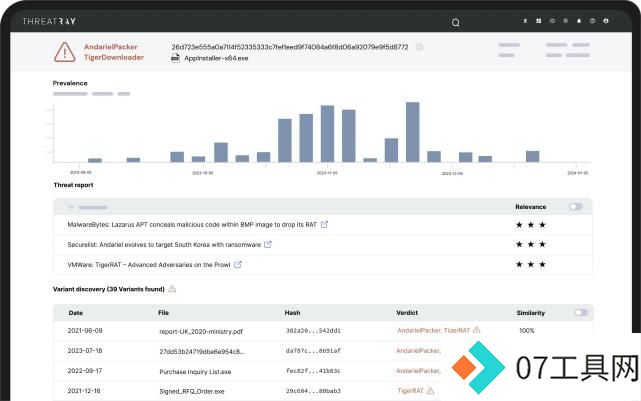Open search with the magnifier icon
The height and width of the screenshot is (401, 641).
click(455, 22)
